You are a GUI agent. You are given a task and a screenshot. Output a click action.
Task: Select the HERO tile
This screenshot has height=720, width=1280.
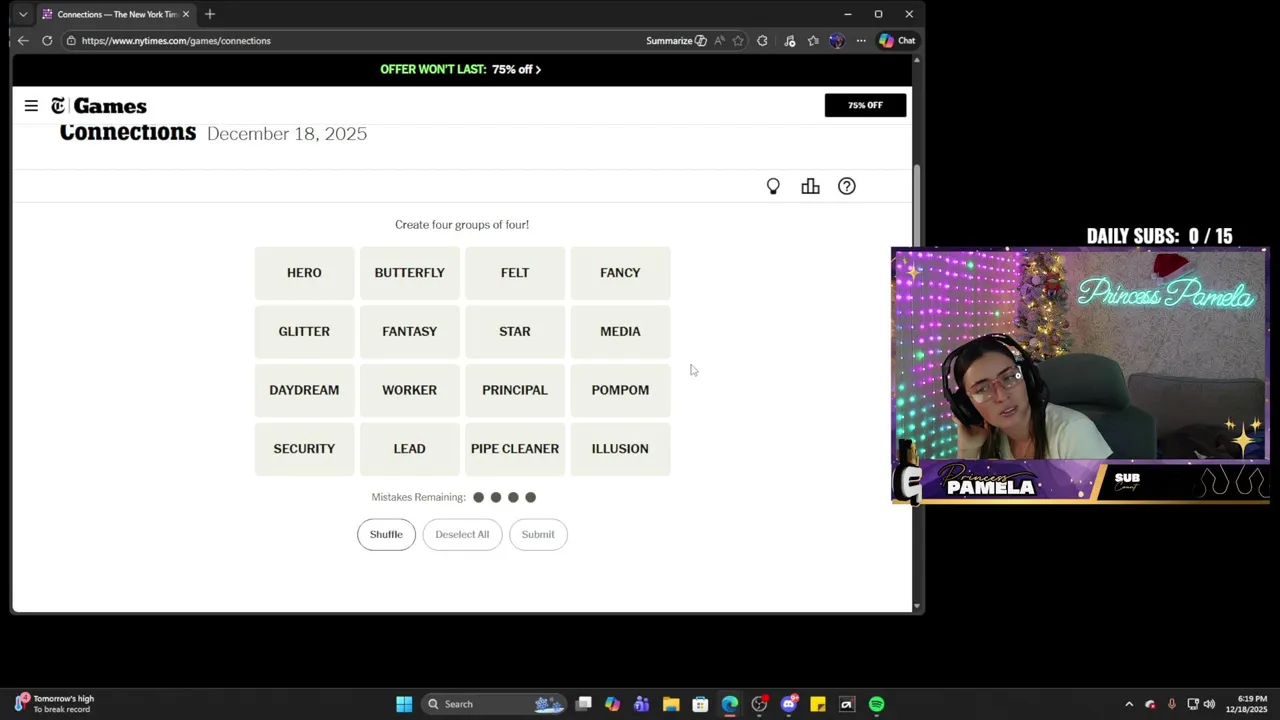(304, 273)
